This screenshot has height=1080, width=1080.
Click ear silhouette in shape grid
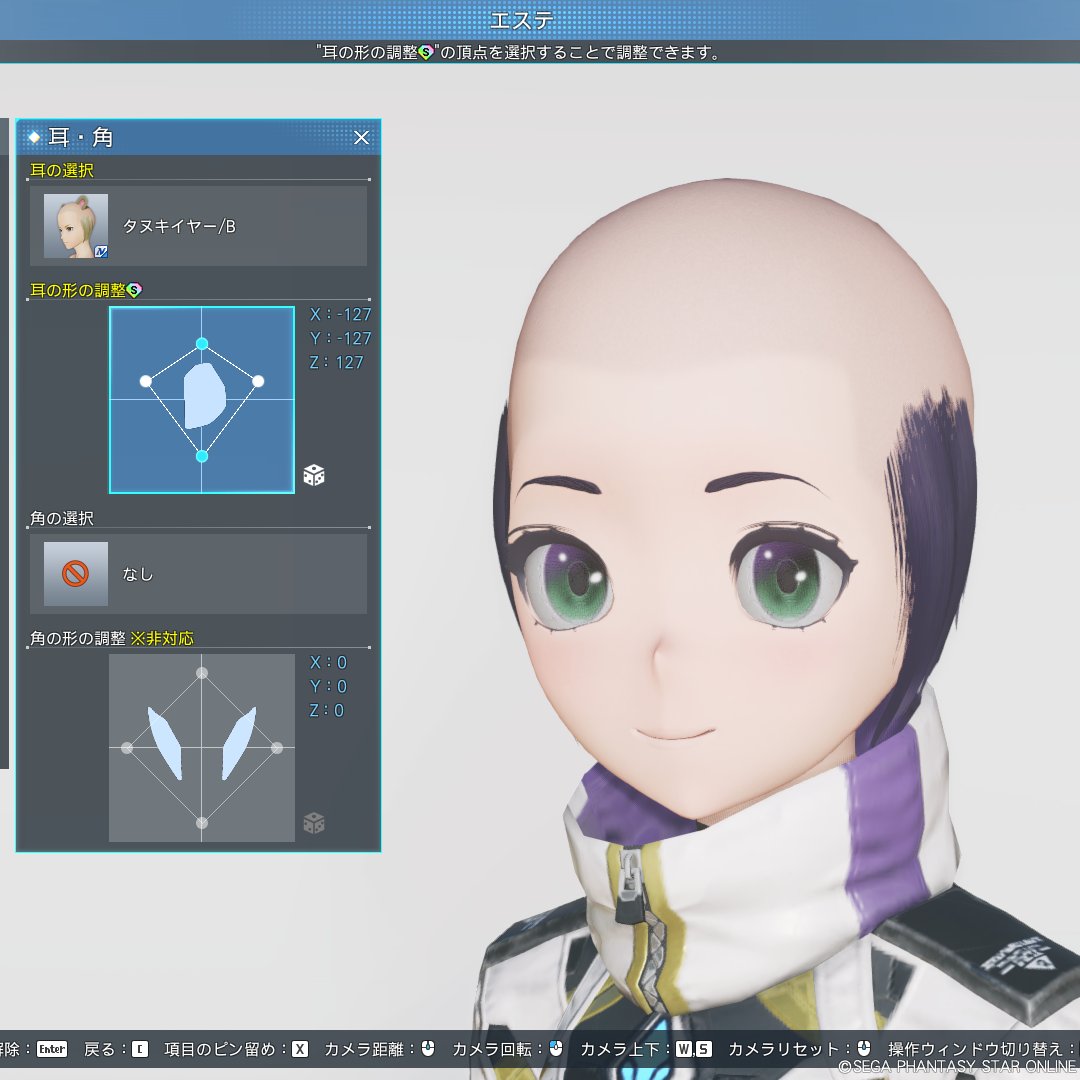click(x=205, y=397)
